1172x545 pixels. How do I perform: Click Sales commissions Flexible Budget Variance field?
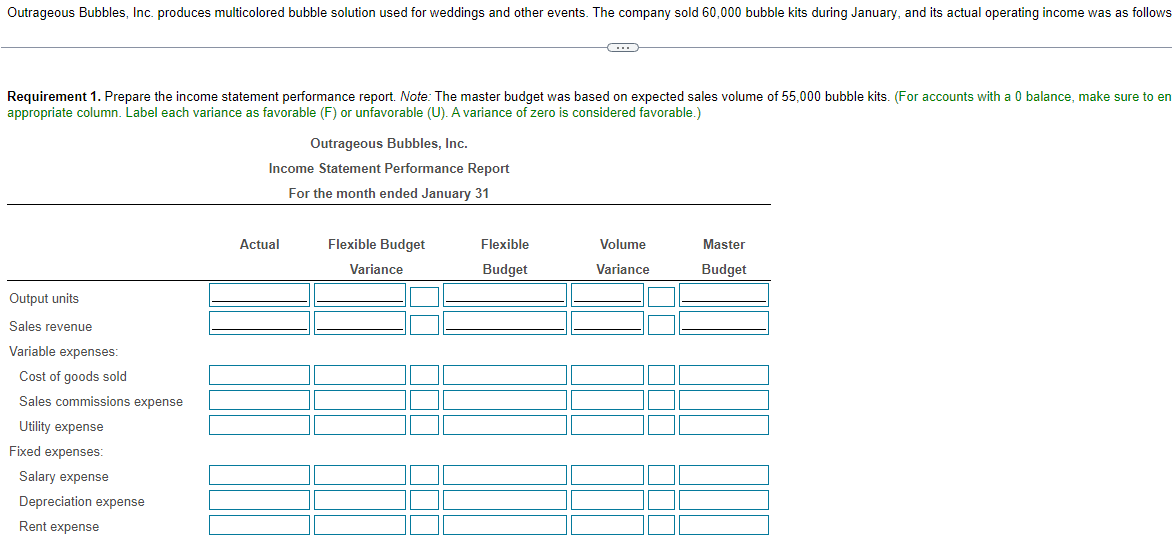[x=360, y=400]
